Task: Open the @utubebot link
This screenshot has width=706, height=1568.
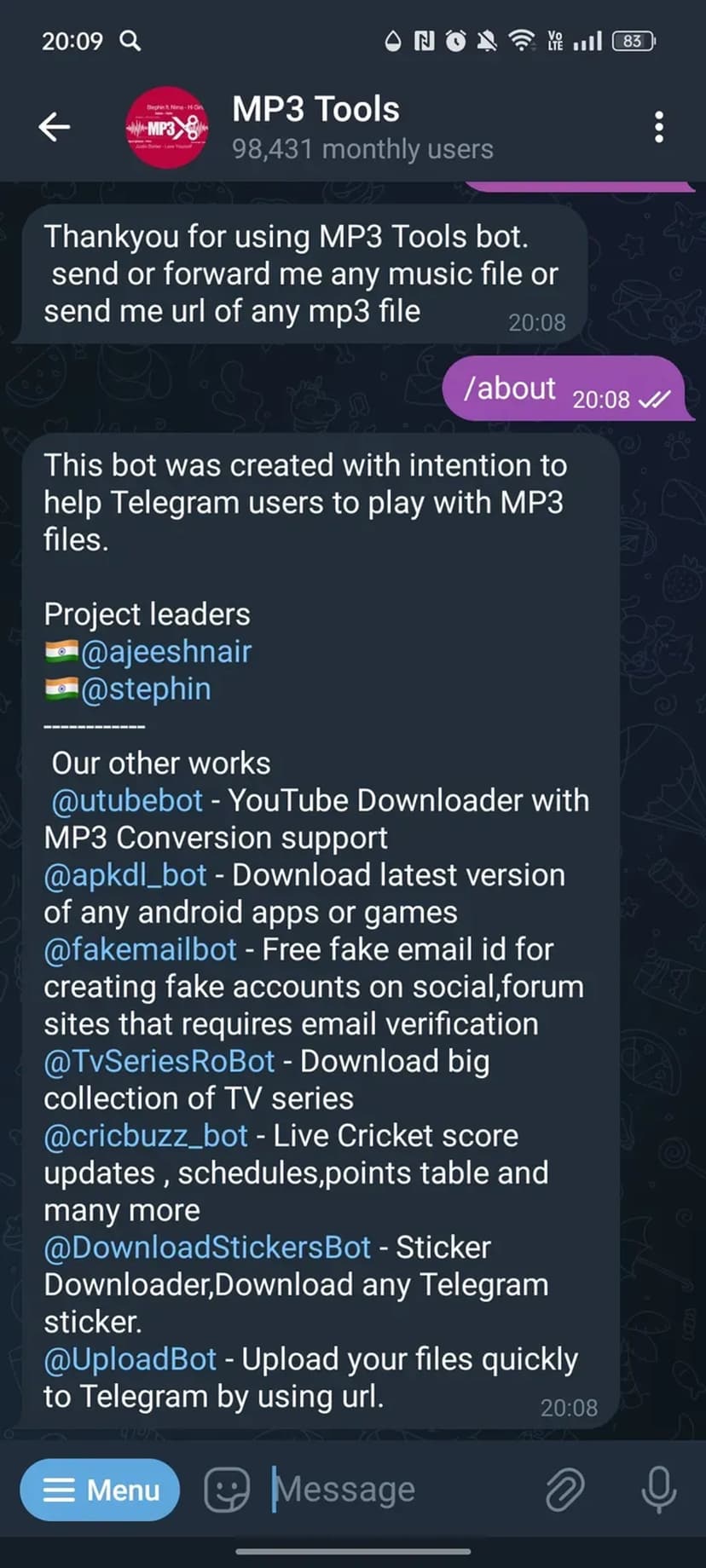Action: [127, 801]
